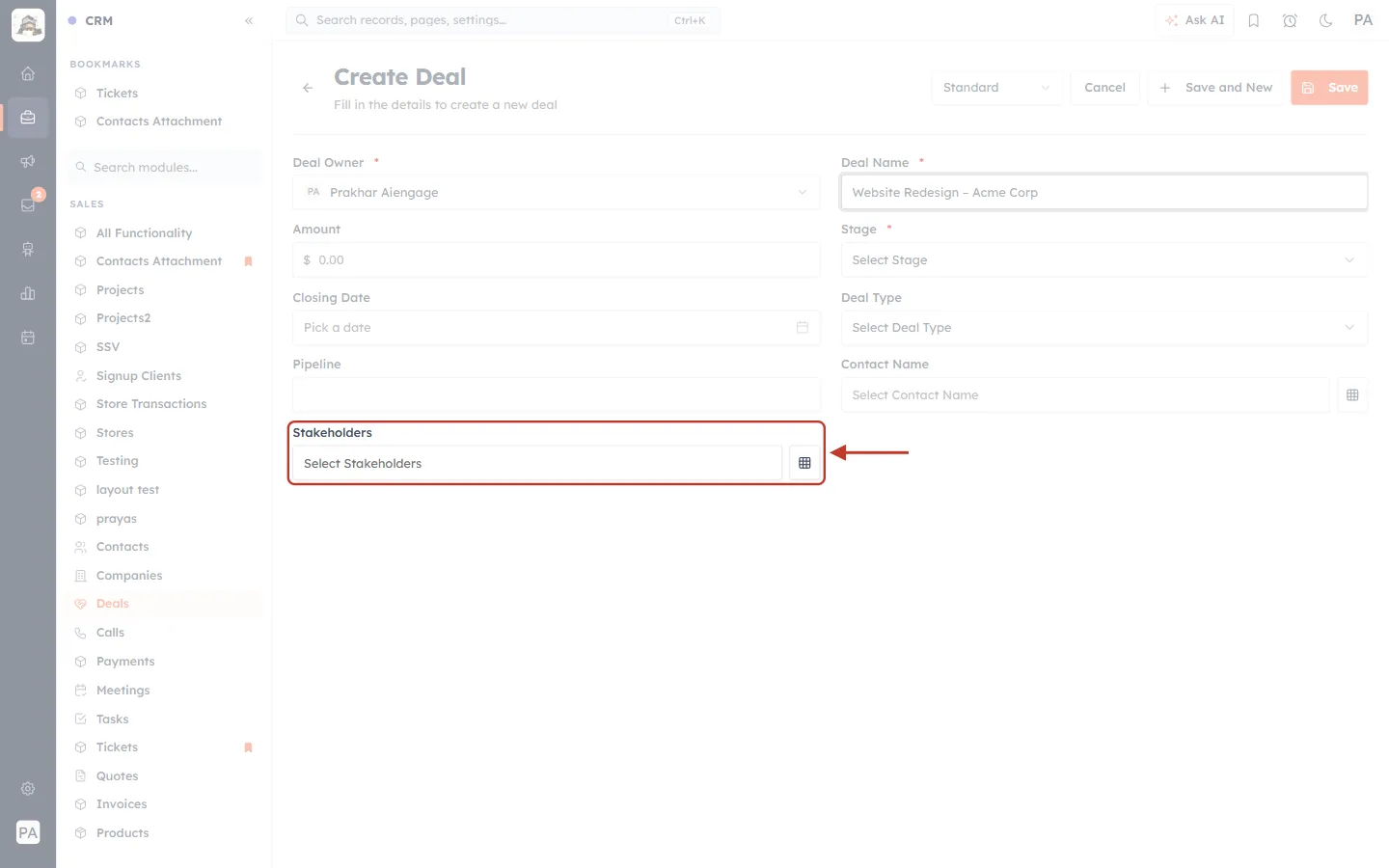The image size is (1389, 868).
Task: Click the back arrow beside Create Deal
Action: [x=308, y=88]
